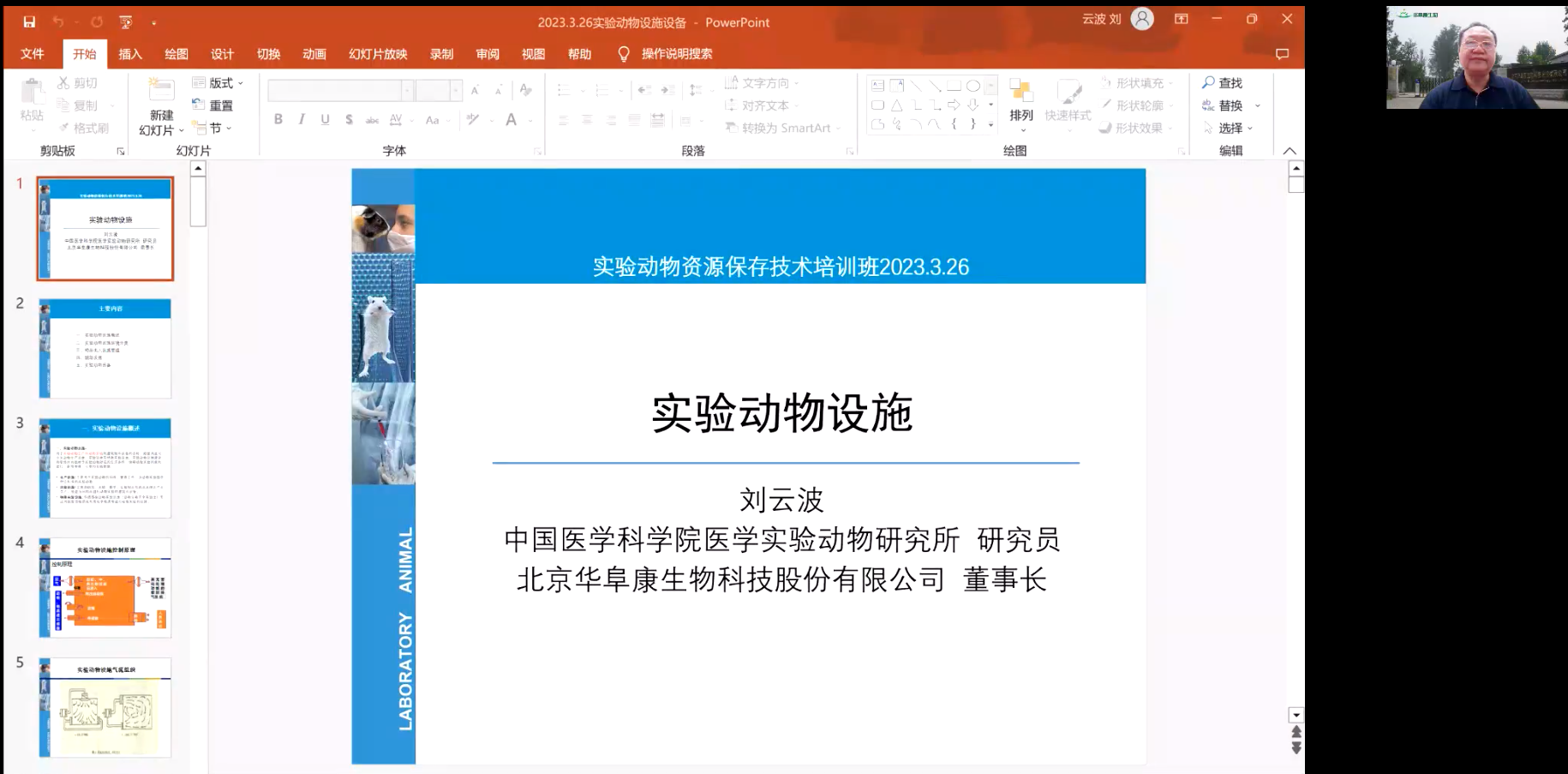Click the Save icon in title bar
Viewport: 1568px width, 774px height.
click(29, 22)
